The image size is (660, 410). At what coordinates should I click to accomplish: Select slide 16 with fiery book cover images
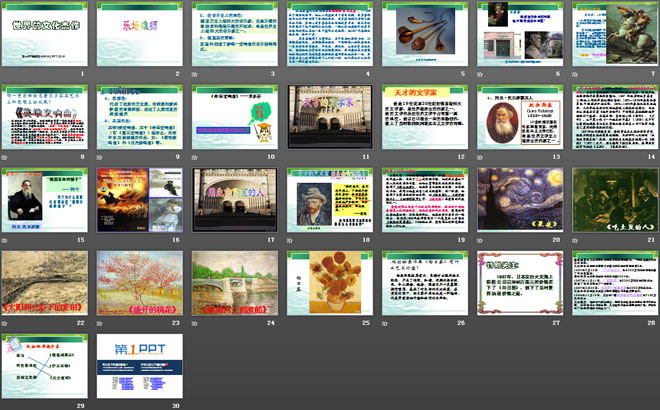pos(140,200)
